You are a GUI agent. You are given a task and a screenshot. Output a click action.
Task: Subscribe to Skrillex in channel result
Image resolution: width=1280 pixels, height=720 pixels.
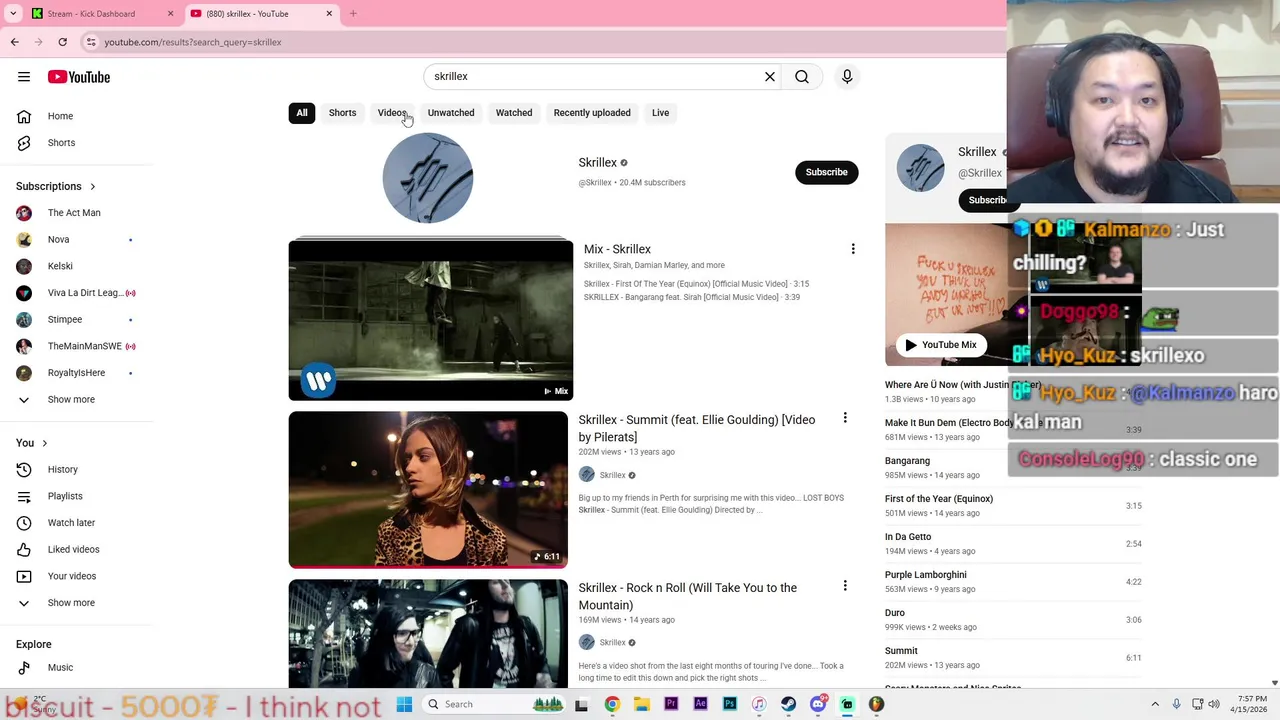tap(826, 172)
